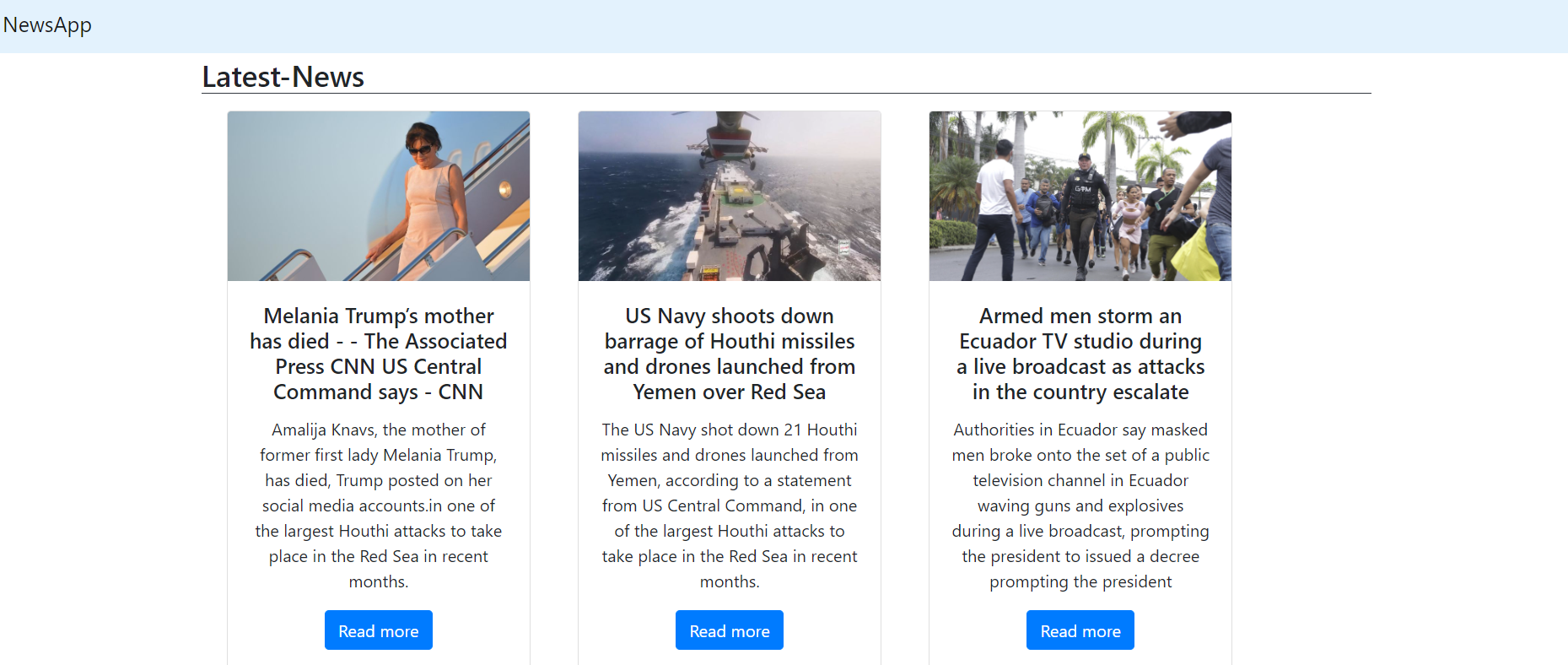Click the NewsApp brand link
Screen dimensions: 1568x665
click(47, 25)
